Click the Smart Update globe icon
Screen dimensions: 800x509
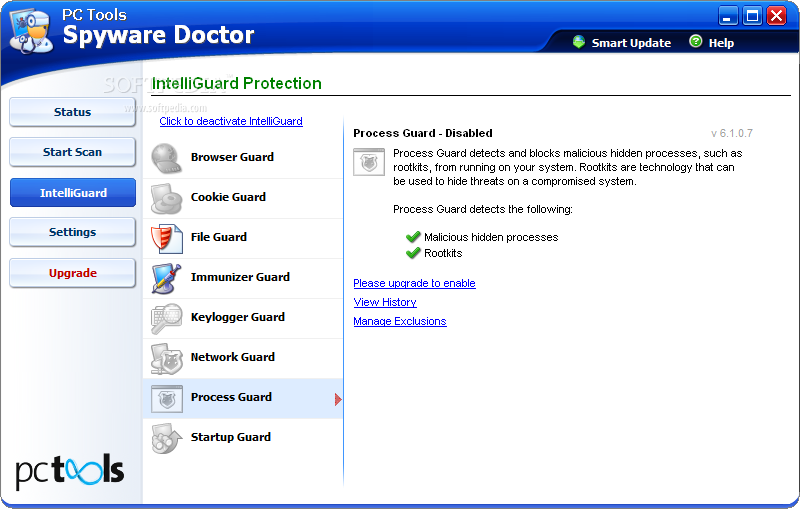[579, 42]
